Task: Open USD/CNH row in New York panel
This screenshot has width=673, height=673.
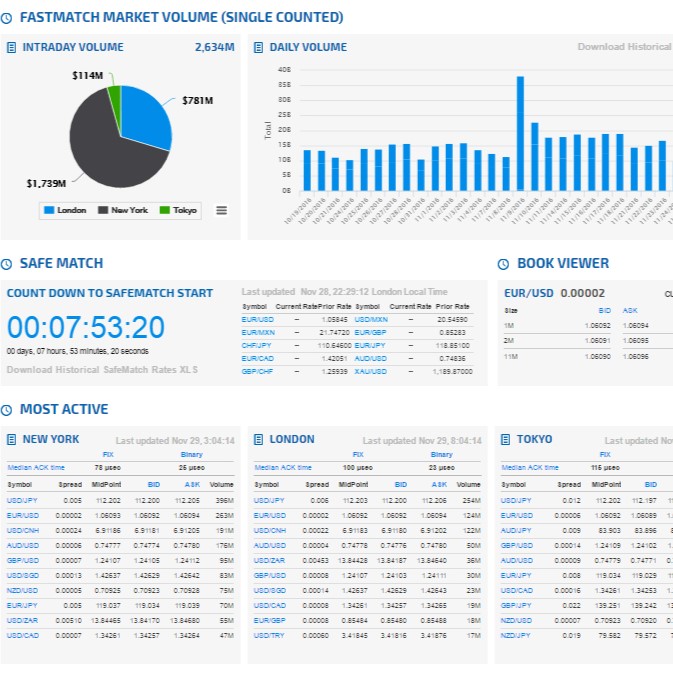Action: [x=120, y=531]
